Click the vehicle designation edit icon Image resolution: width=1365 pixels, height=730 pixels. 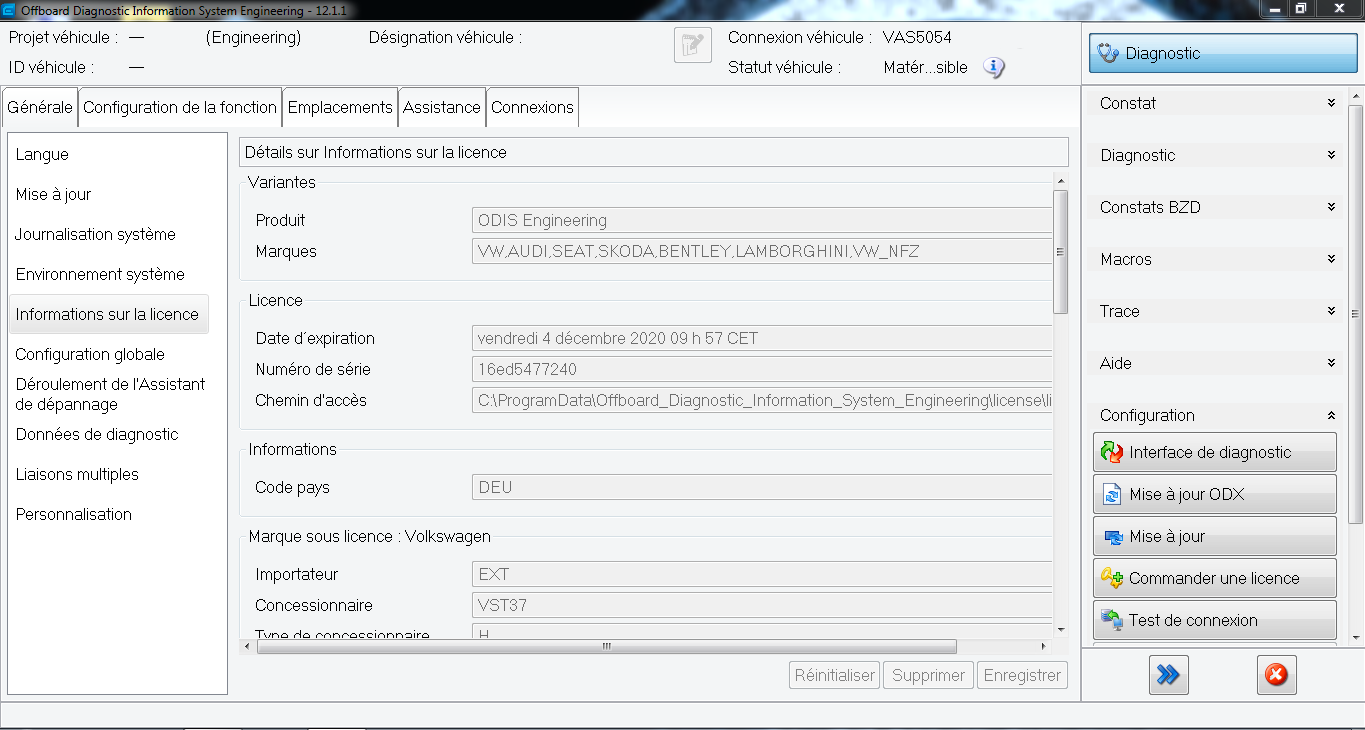pos(693,45)
